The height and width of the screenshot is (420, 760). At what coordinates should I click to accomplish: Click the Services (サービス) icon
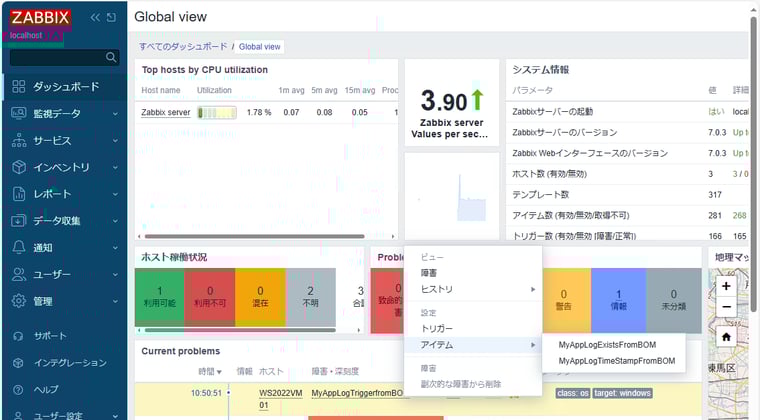tap(18, 140)
